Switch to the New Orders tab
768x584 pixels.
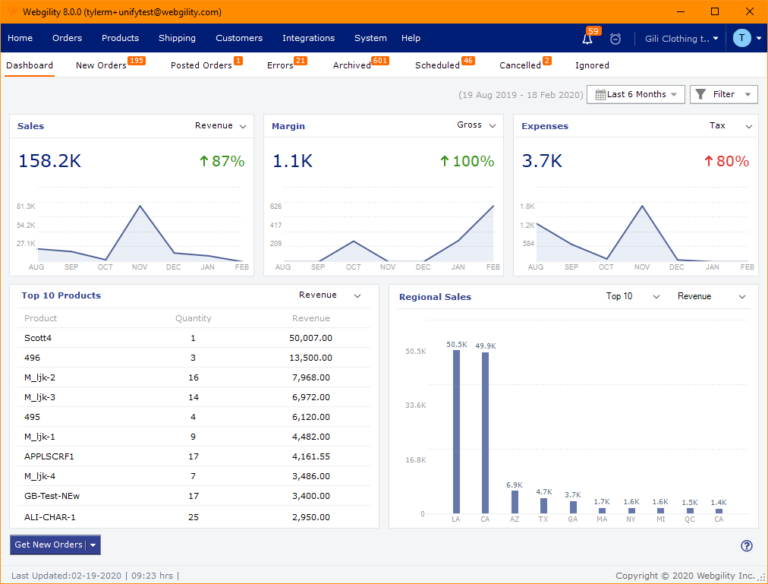coord(101,66)
